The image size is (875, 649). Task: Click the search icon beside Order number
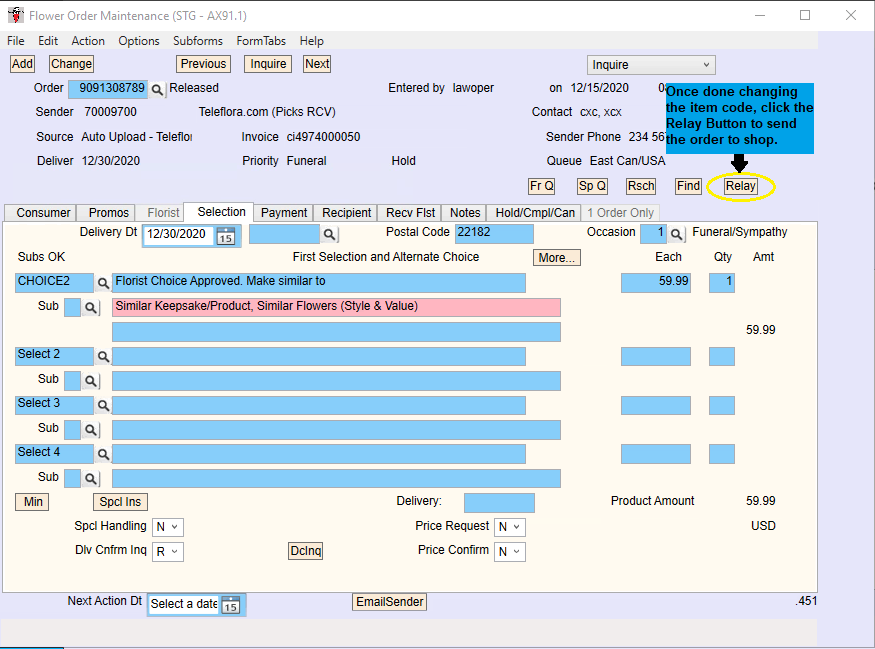pos(157,89)
